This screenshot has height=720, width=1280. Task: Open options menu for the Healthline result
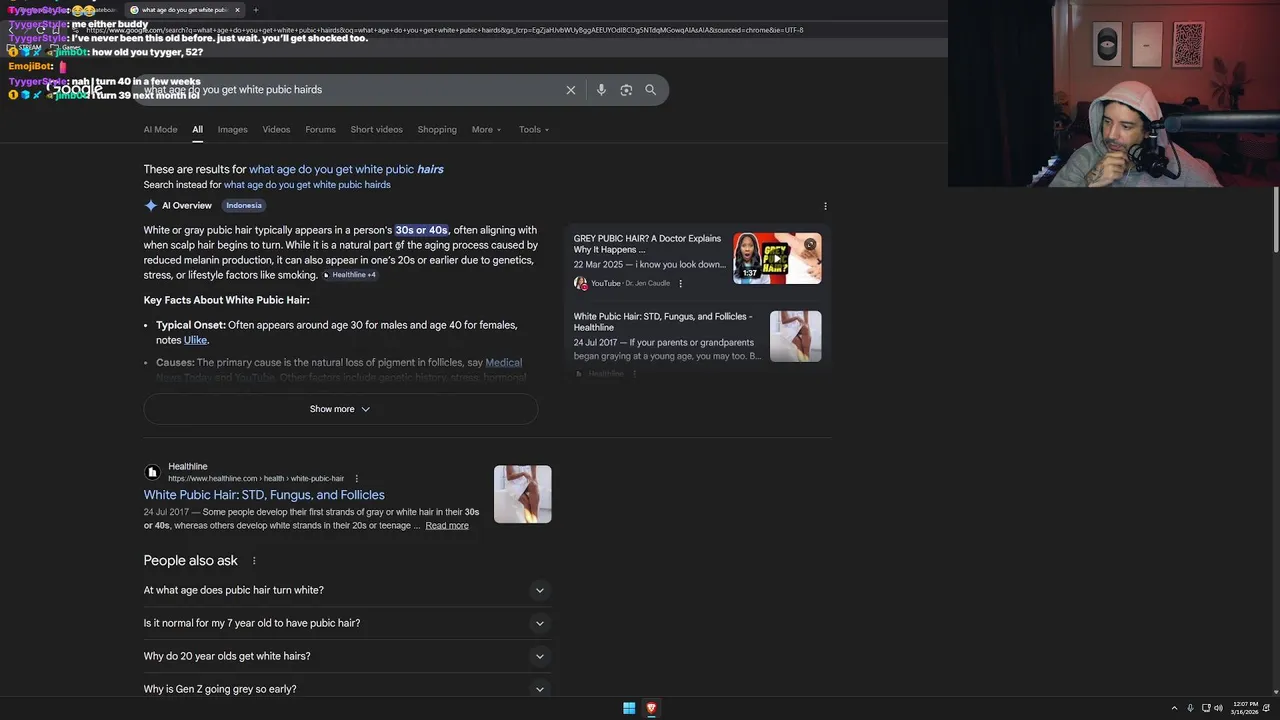(357, 479)
